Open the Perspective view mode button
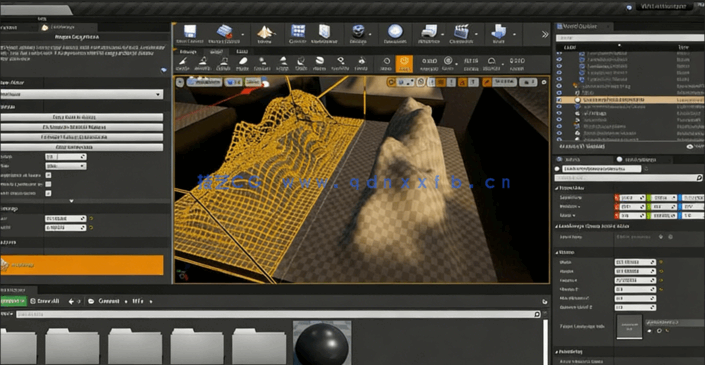The width and height of the screenshot is (705, 365). pyautogui.click(x=205, y=82)
